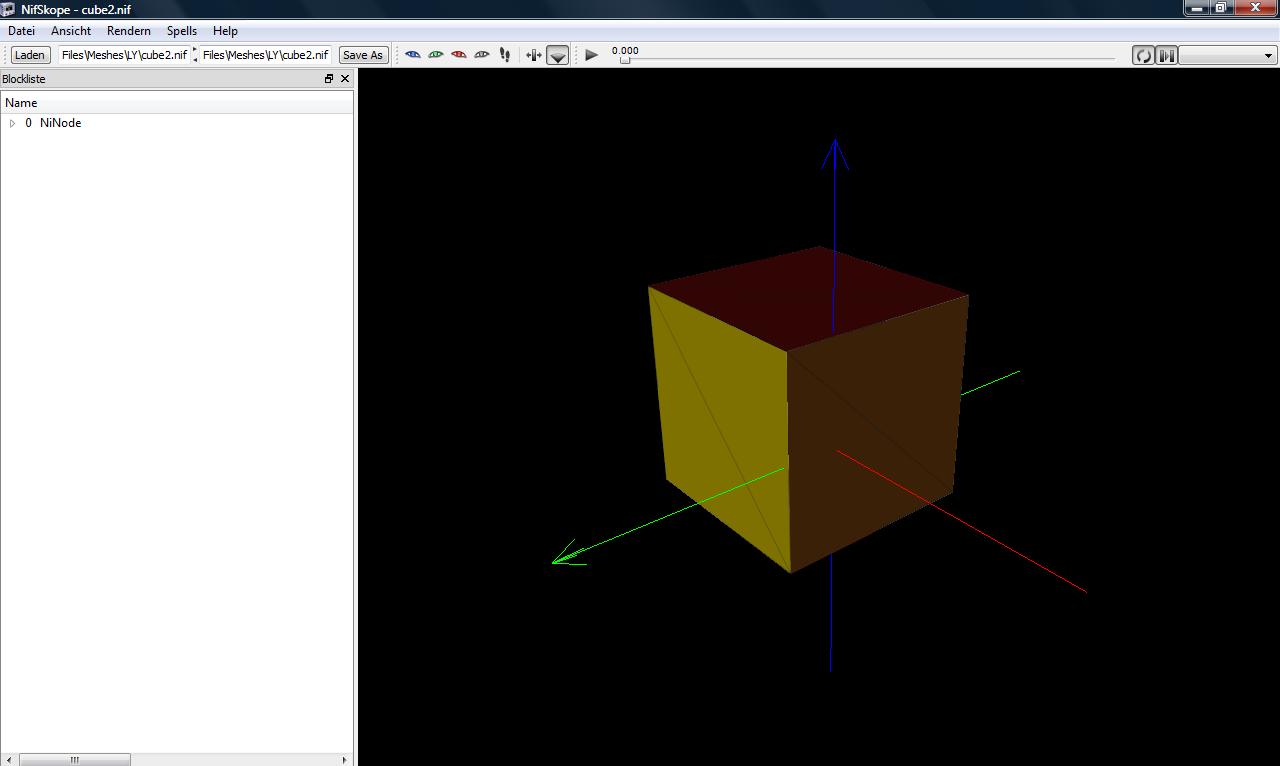This screenshot has height=766, width=1280.
Task: Open the animation group dropdown
Action: click(x=1227, y=55)
